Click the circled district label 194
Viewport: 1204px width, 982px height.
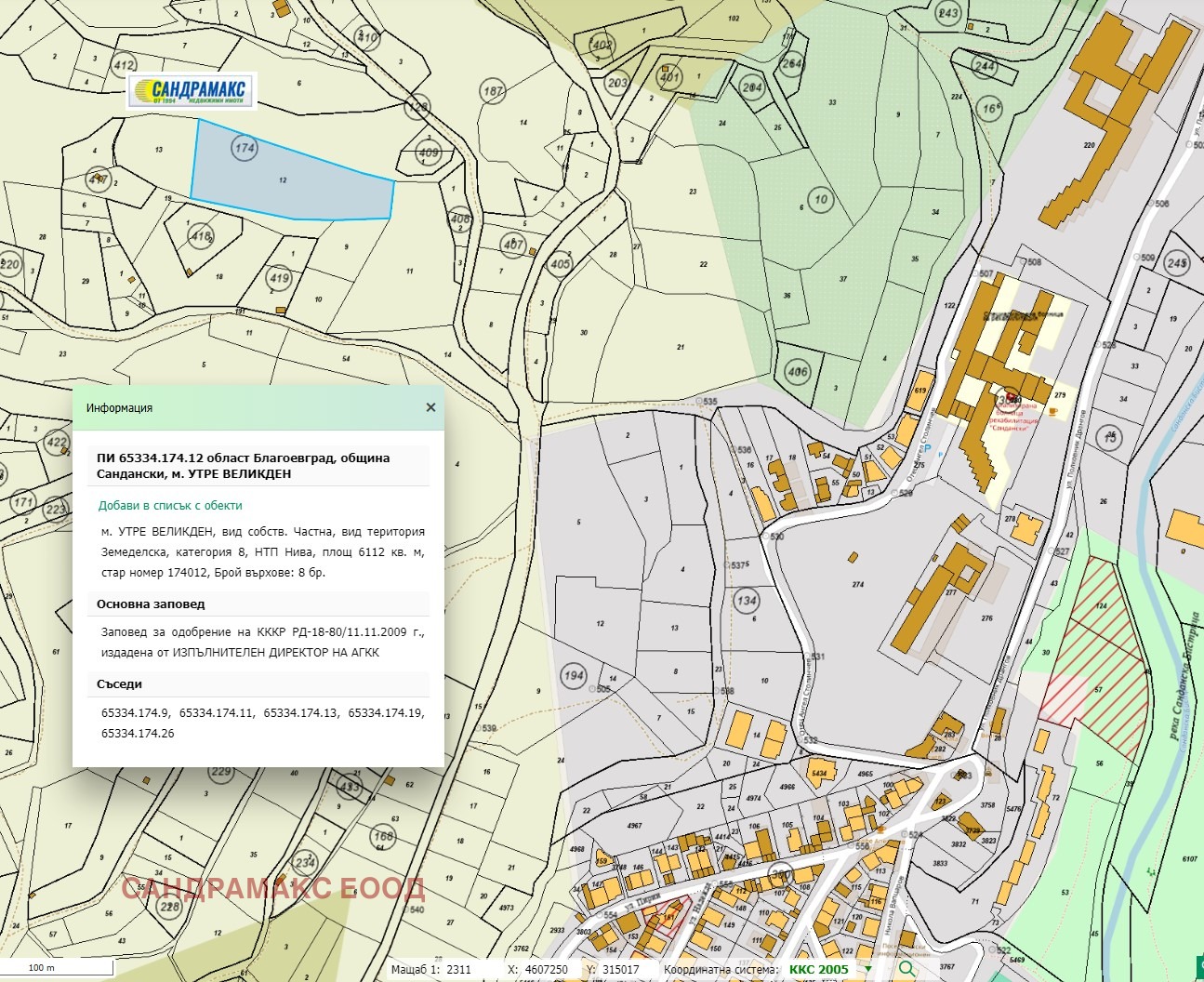pyautogui.click(x=574, y=675)
